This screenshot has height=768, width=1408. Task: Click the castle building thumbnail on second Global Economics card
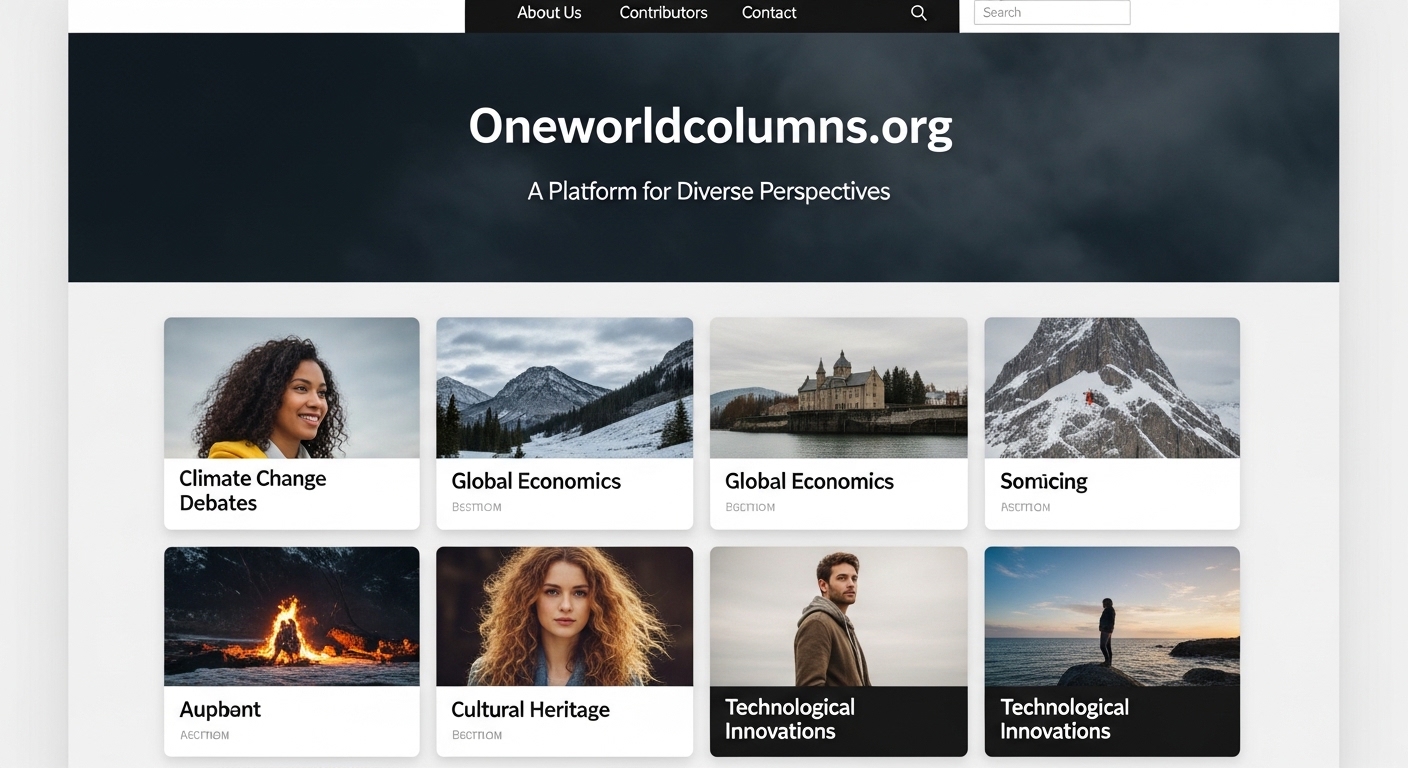838,388
